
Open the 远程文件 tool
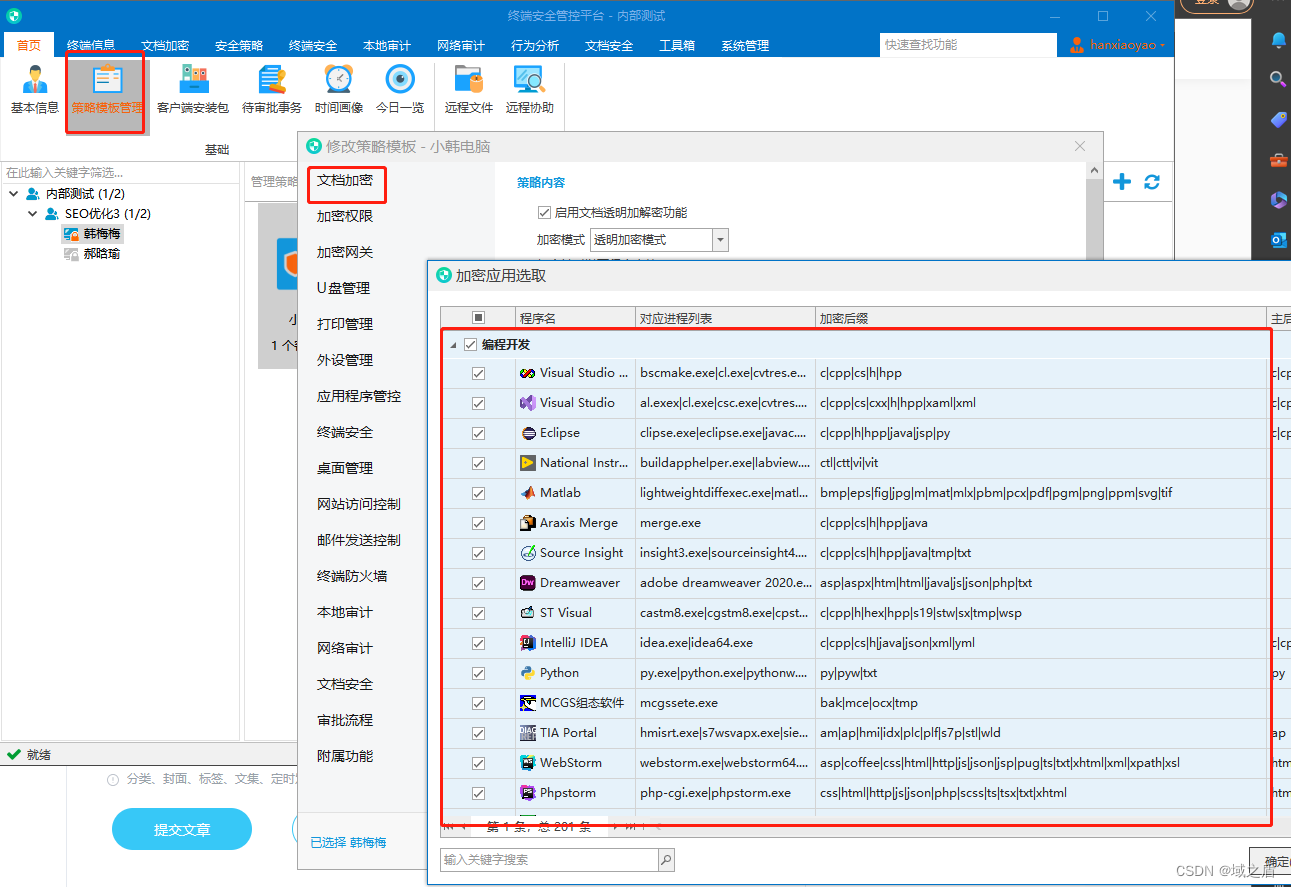pyautogui.click(x=469, y=90)
